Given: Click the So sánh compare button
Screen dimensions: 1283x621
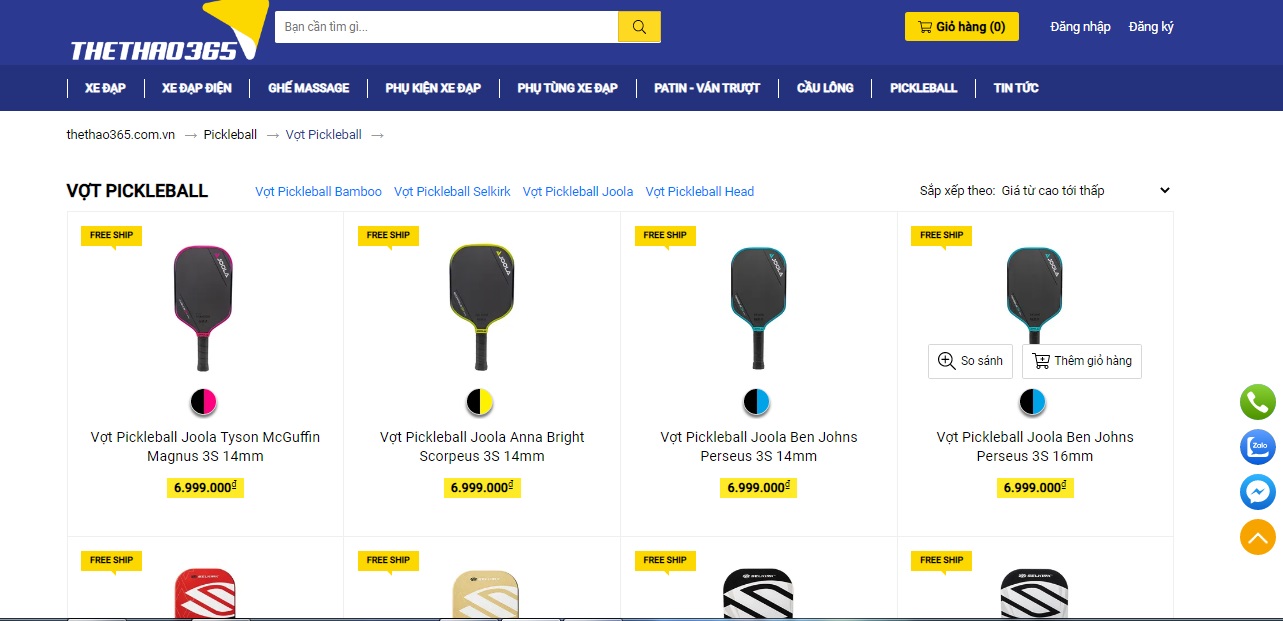Looking at the screenshot, I should 970,361.
